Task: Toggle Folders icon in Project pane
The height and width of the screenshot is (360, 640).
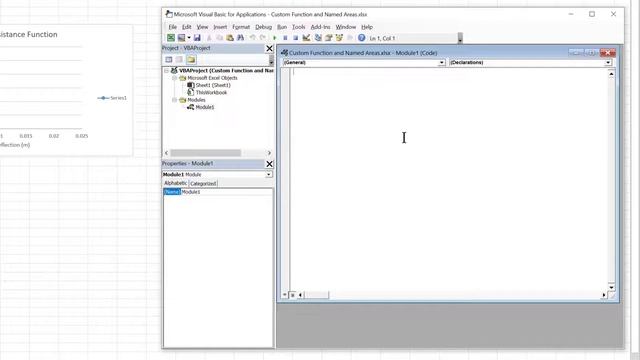Action: [x=191, y=60]
